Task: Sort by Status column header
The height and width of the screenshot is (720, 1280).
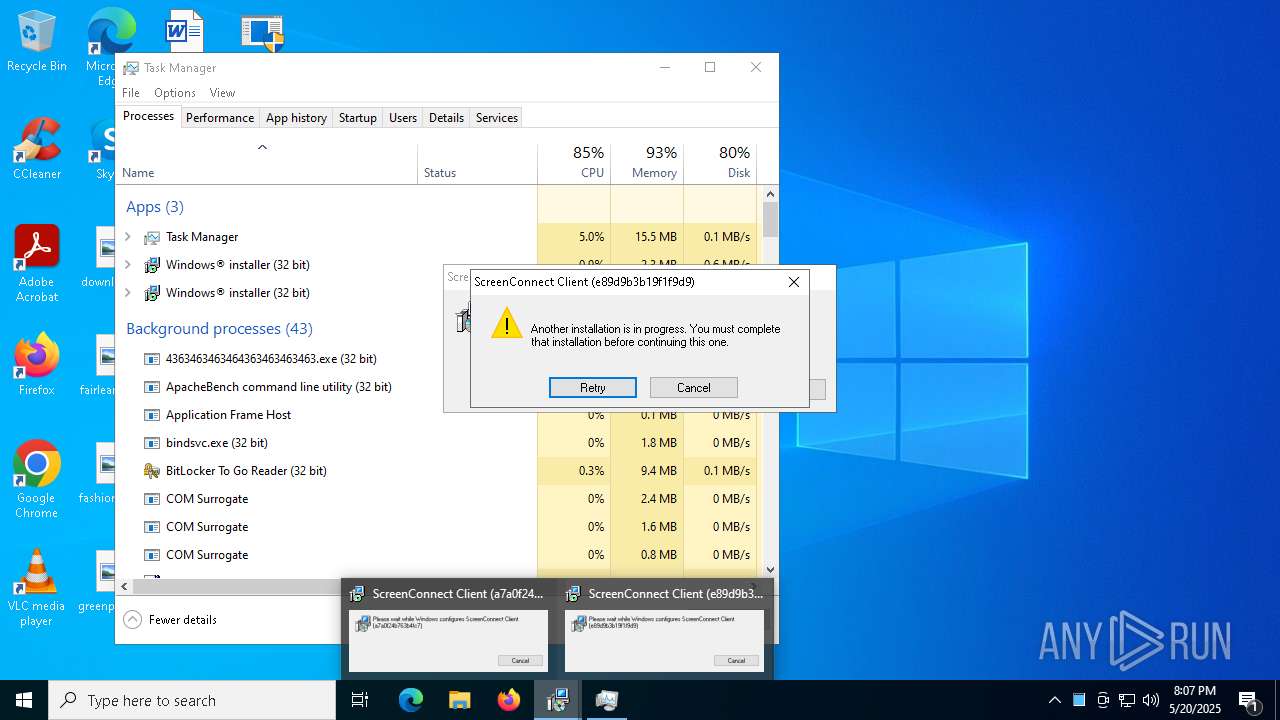Action: [x=477, y=164]
